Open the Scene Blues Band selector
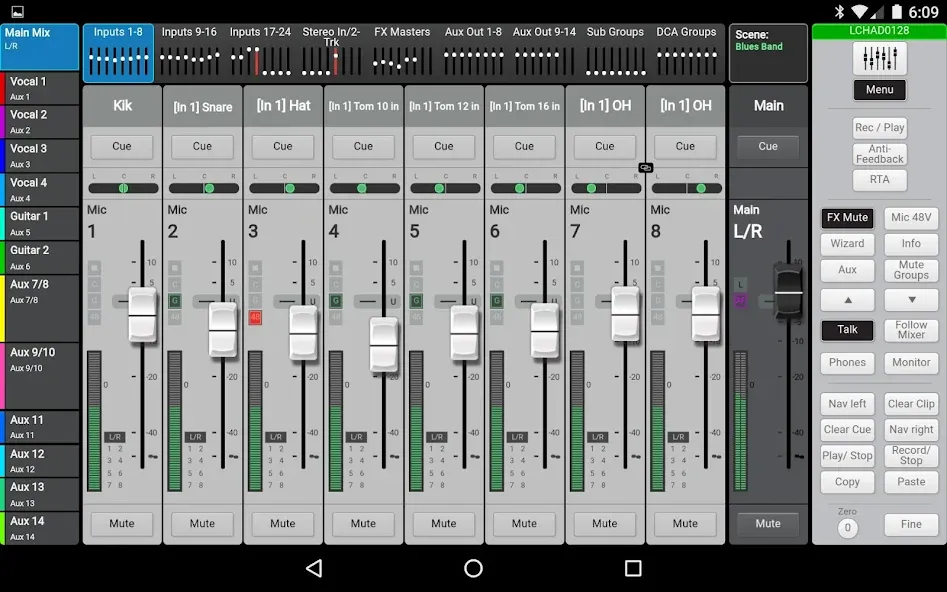Screen dimensions: 947x592 pos(768,53)
